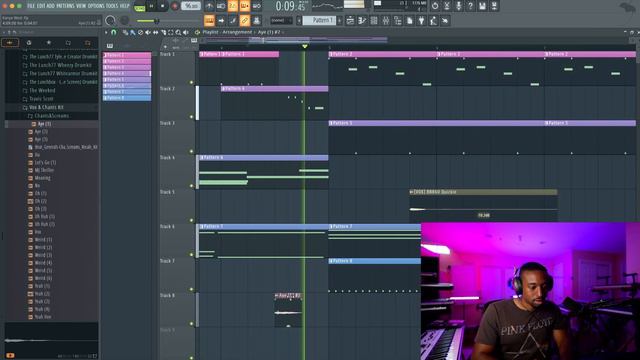Open the OPTIONS menu
Viewport: 640px width, 360px height.
96,6
